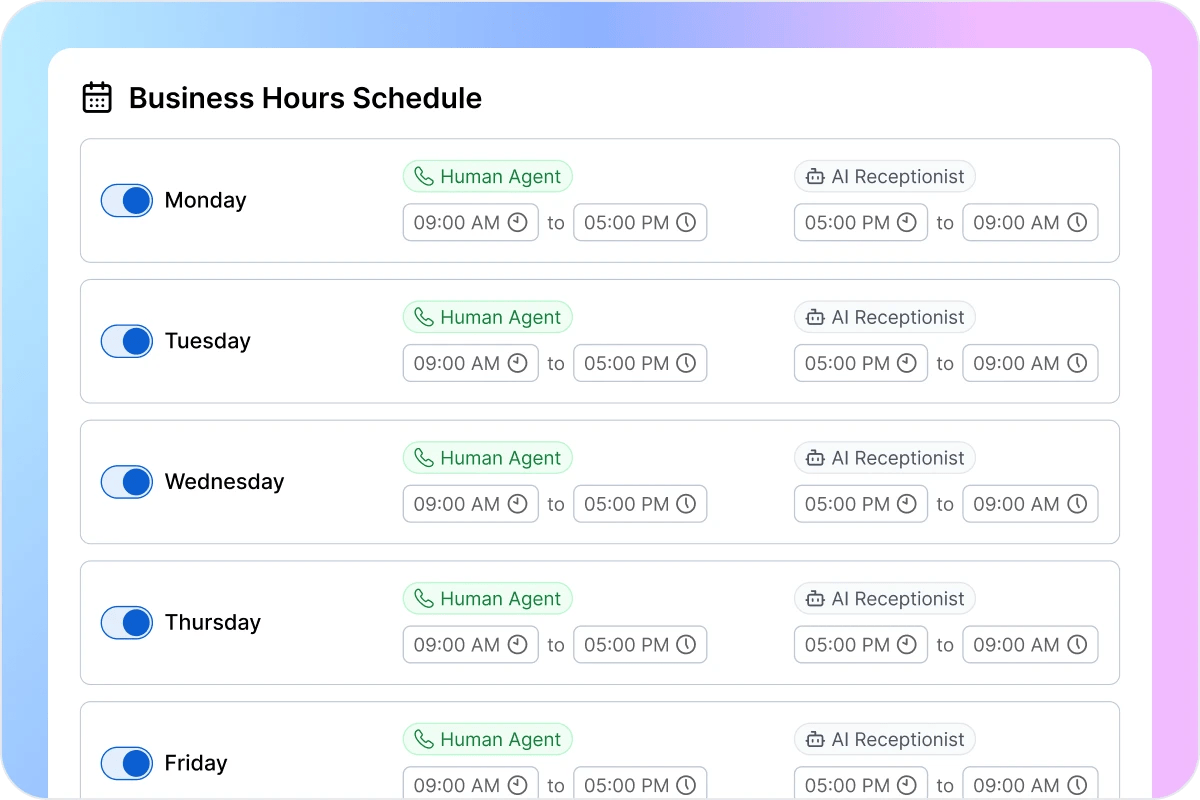
Task: Open Wednesday's Human Agent end time picker
Action: 640,504
